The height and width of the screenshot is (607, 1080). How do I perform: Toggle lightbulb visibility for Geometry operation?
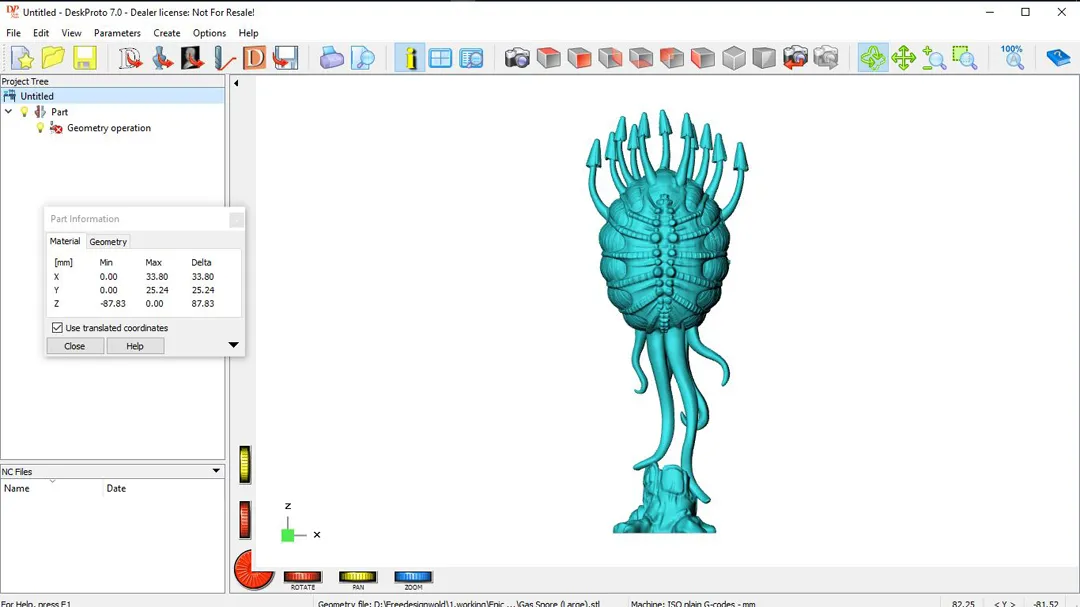[40, 128]
